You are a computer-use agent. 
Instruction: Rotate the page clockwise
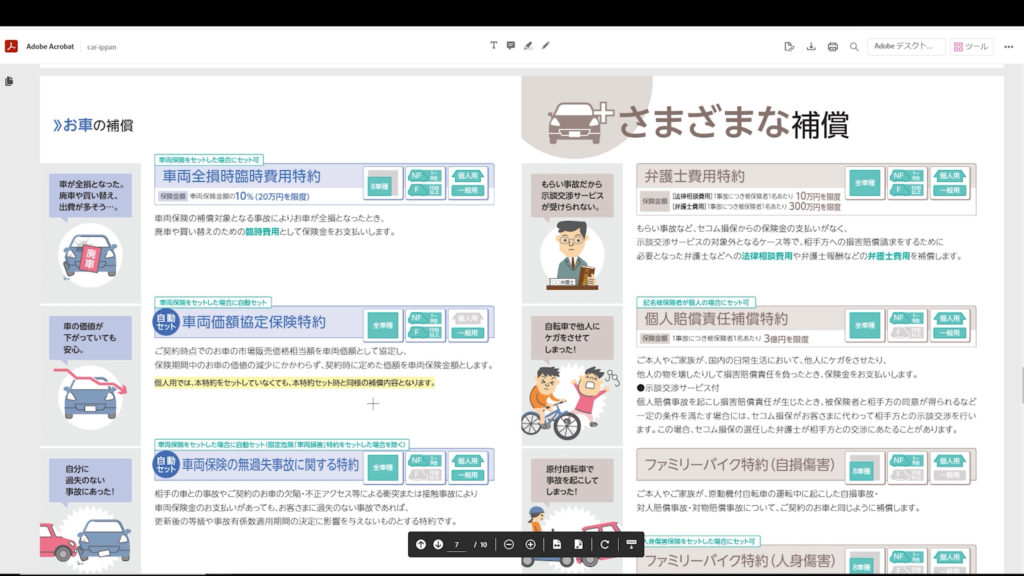click(x=605, y=544)
